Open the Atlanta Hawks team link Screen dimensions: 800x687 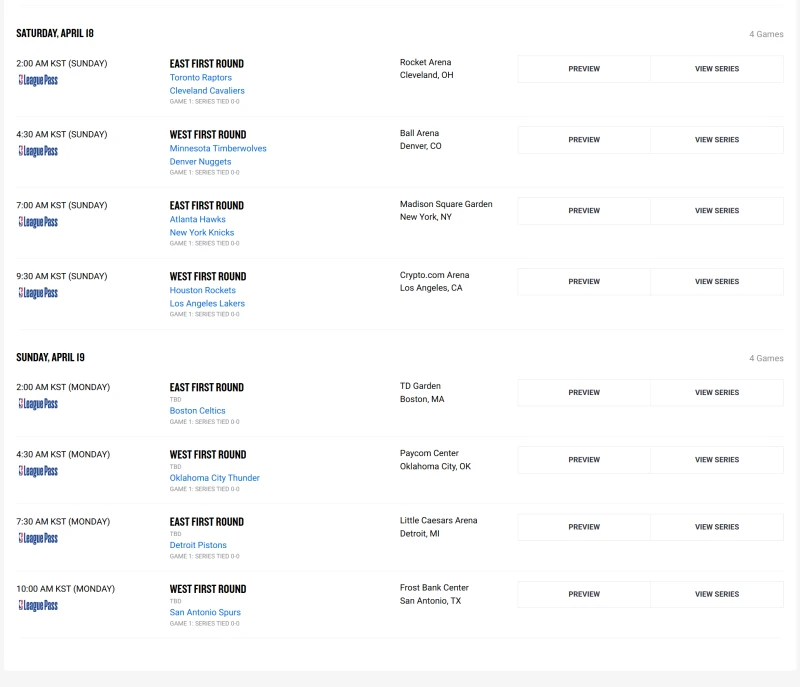(197, 219)
